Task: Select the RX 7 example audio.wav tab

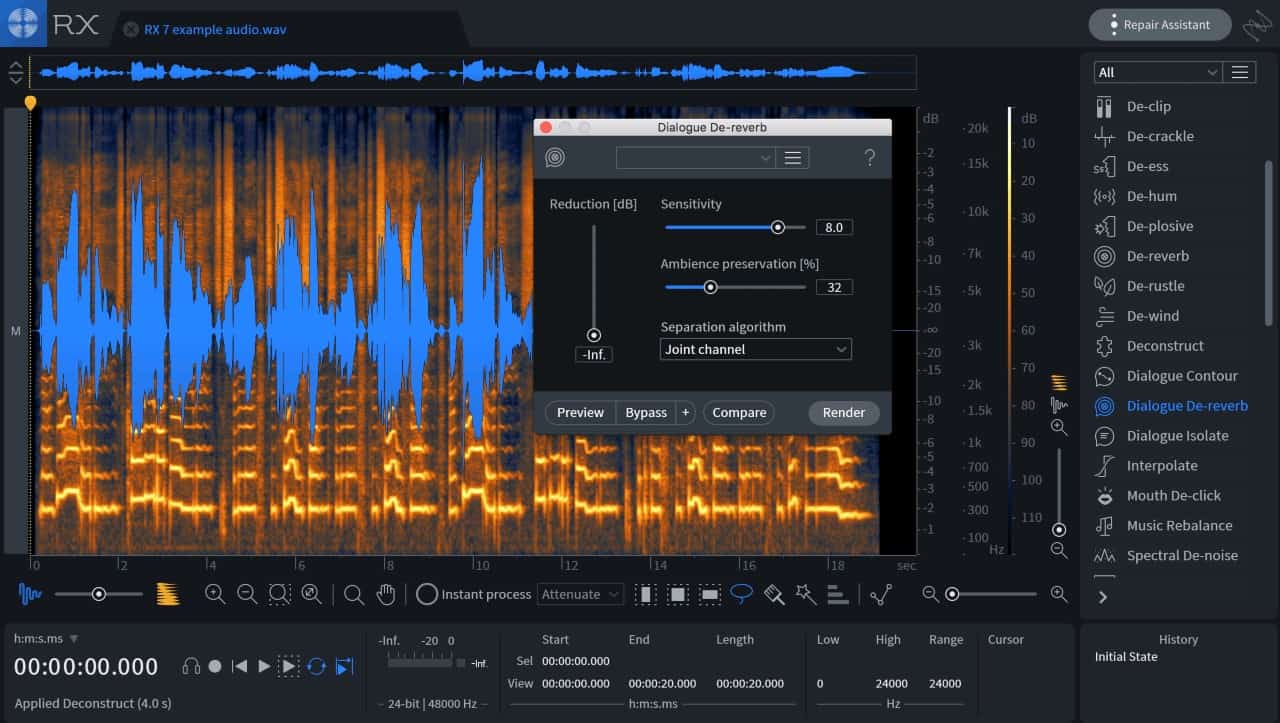Action: [215, 29]
